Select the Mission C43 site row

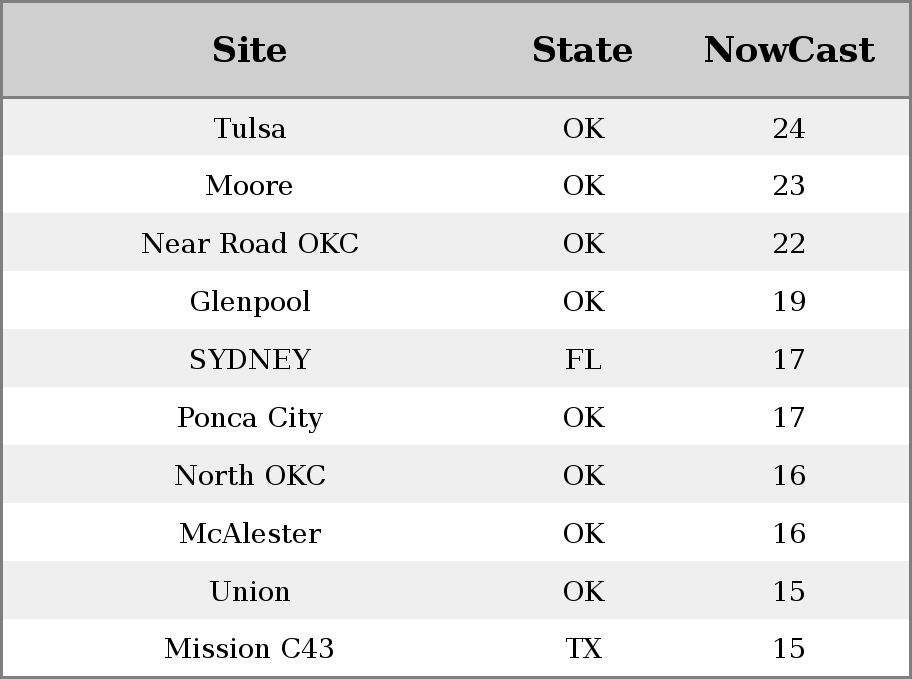click(456, 648)
